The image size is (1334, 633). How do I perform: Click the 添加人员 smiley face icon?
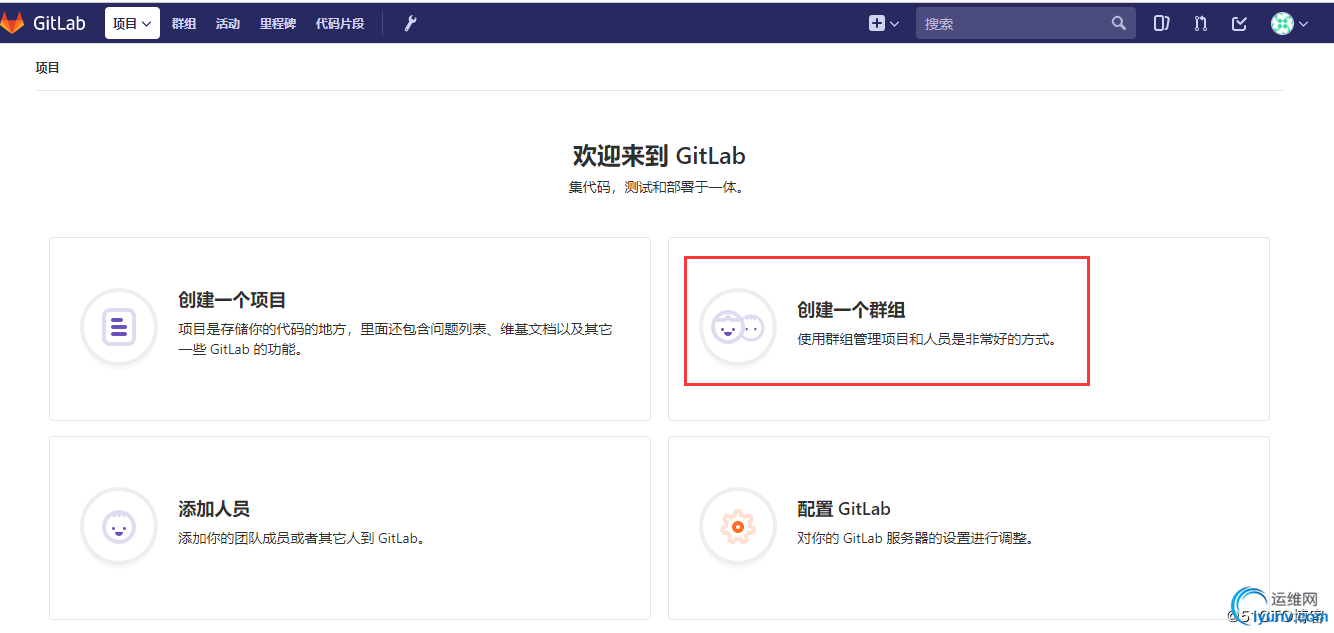(x=118, y=526)
